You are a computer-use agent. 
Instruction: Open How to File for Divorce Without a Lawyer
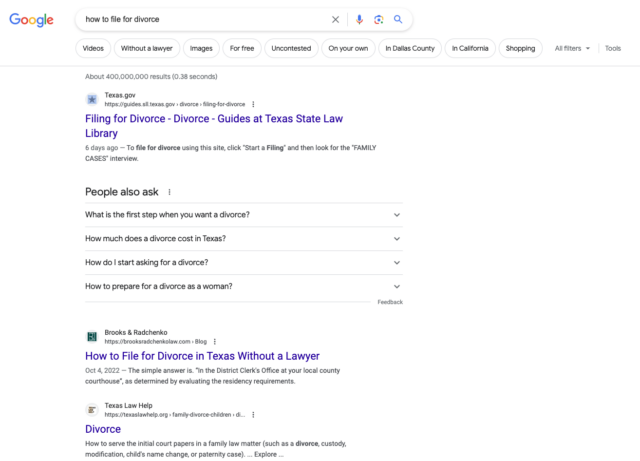pos(202,356)
